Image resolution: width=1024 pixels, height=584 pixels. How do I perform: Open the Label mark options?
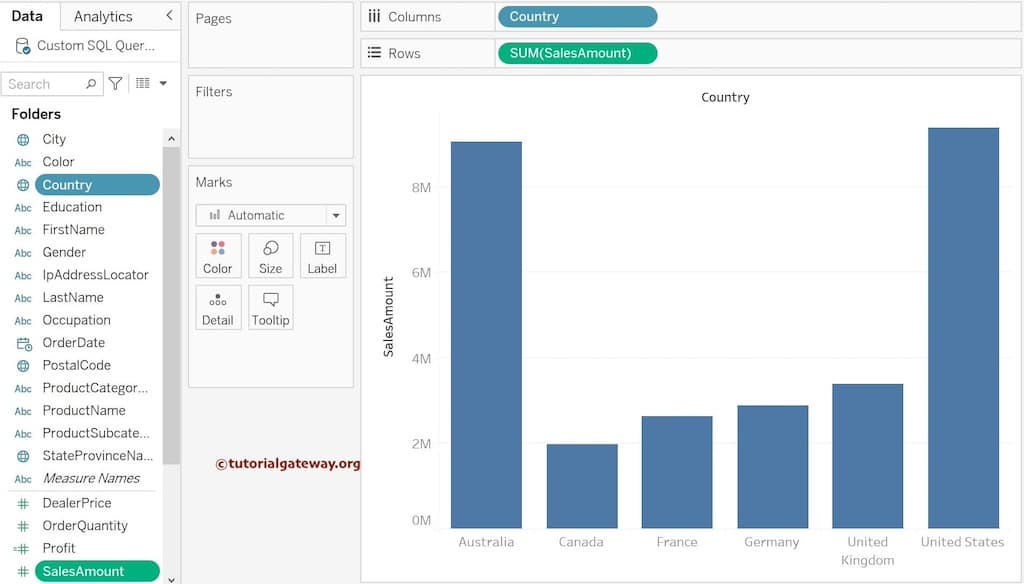click(x=322, y=255)
